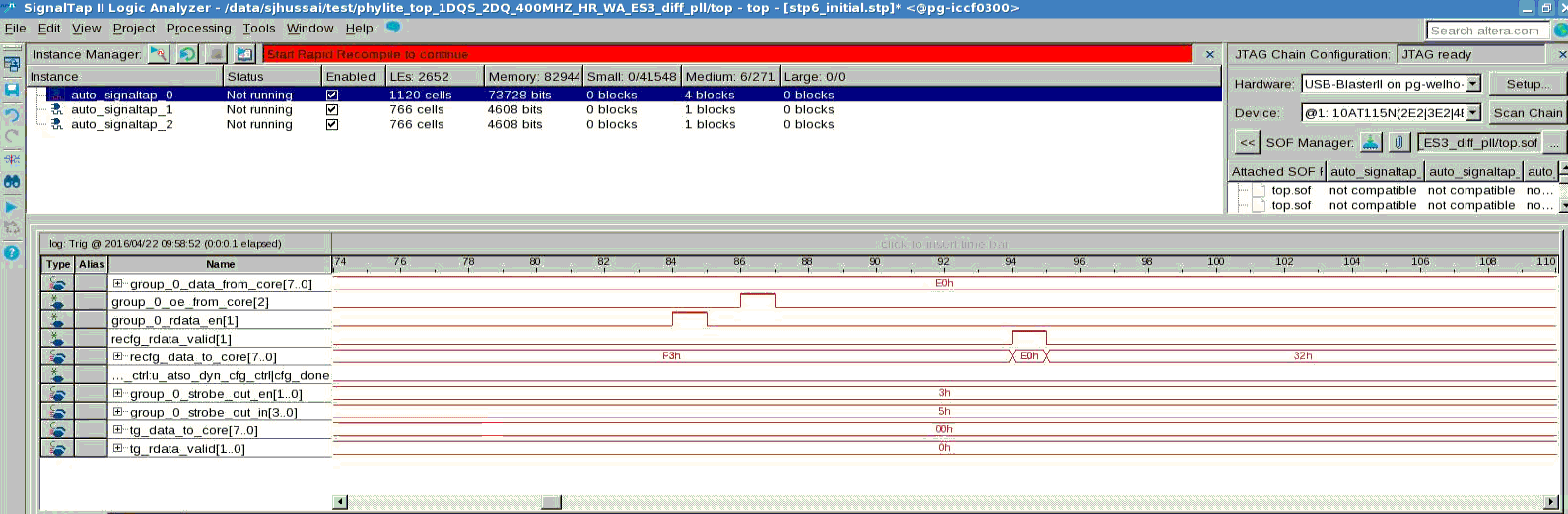Click the Name column header in signal list

point(220,264)
